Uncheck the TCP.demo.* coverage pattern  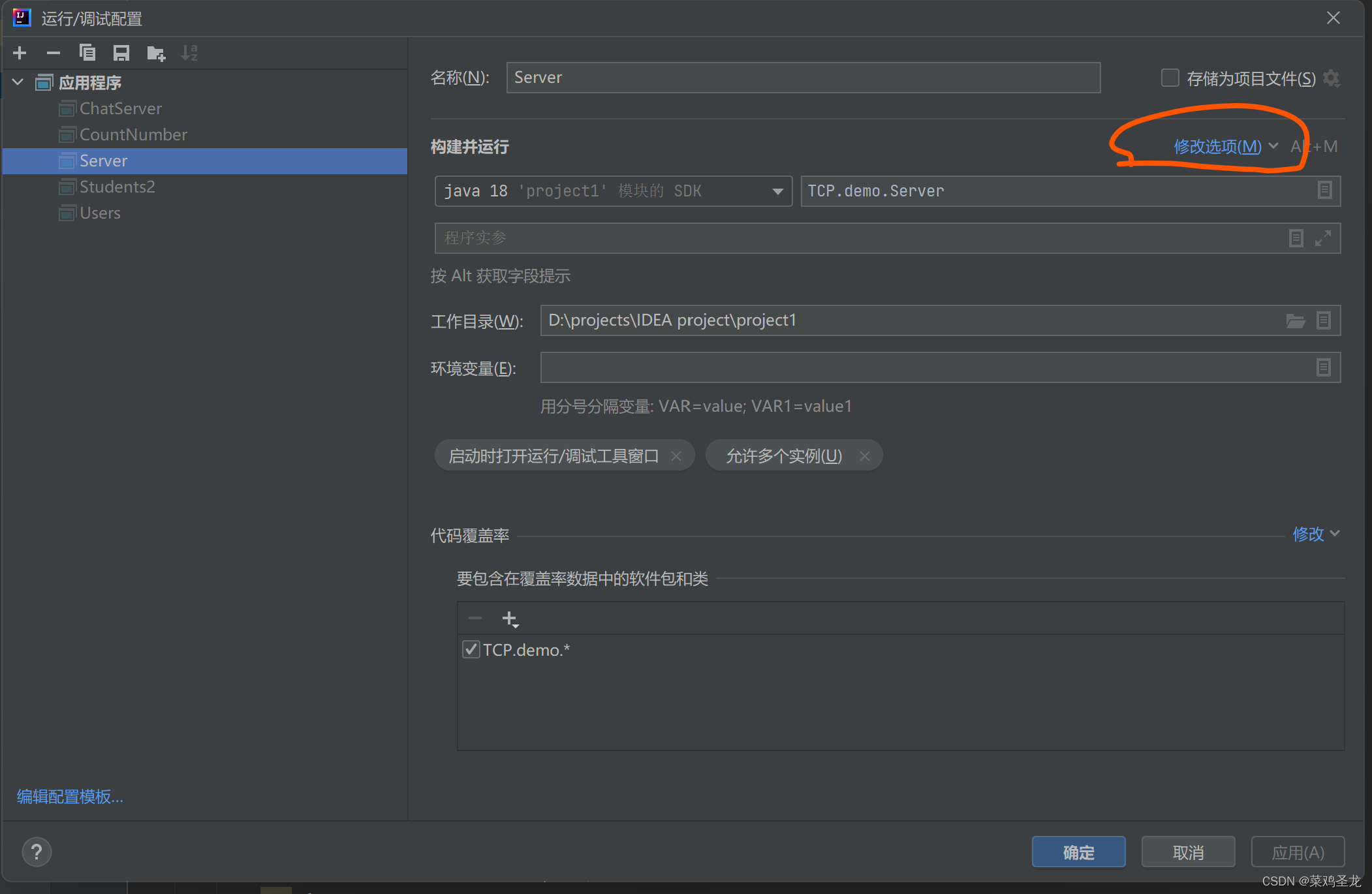(471, 650)
